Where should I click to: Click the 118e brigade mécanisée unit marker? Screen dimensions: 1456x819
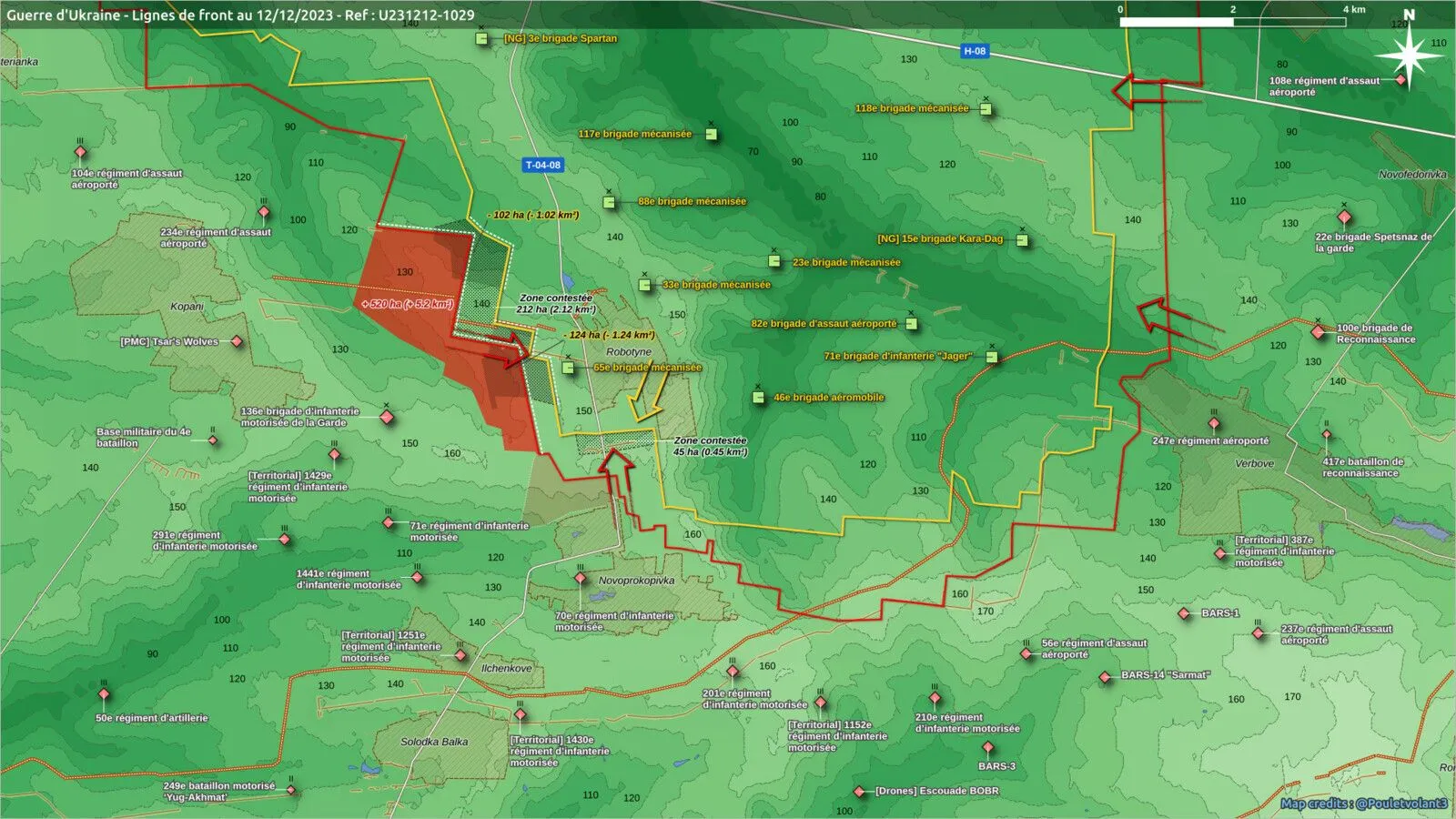[x=986, y=109]
